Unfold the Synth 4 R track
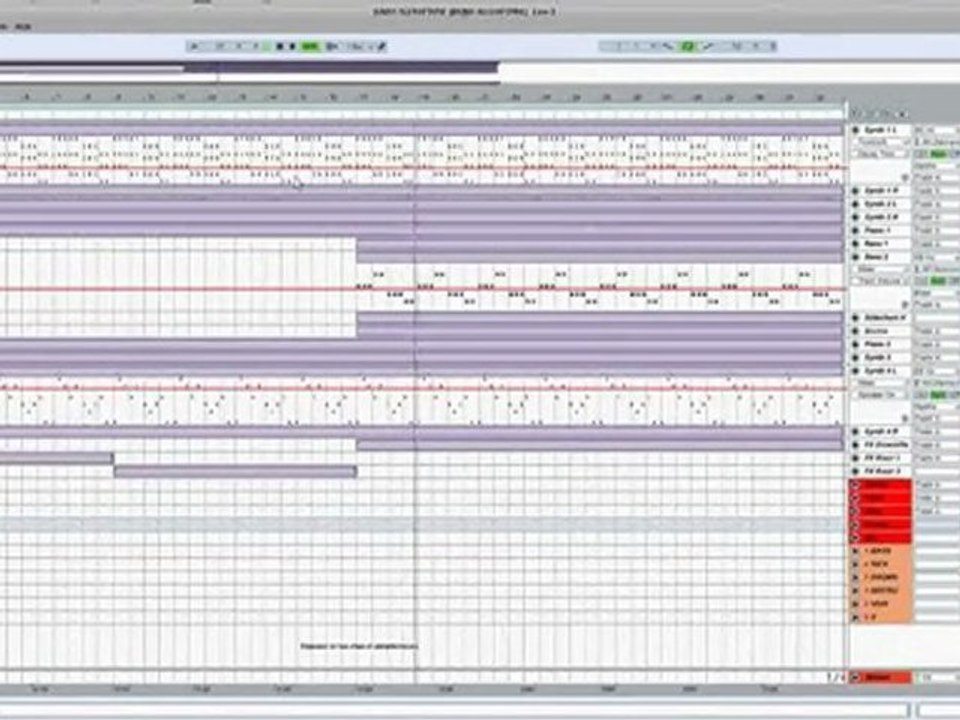960x720 pixels. point(855,432)
